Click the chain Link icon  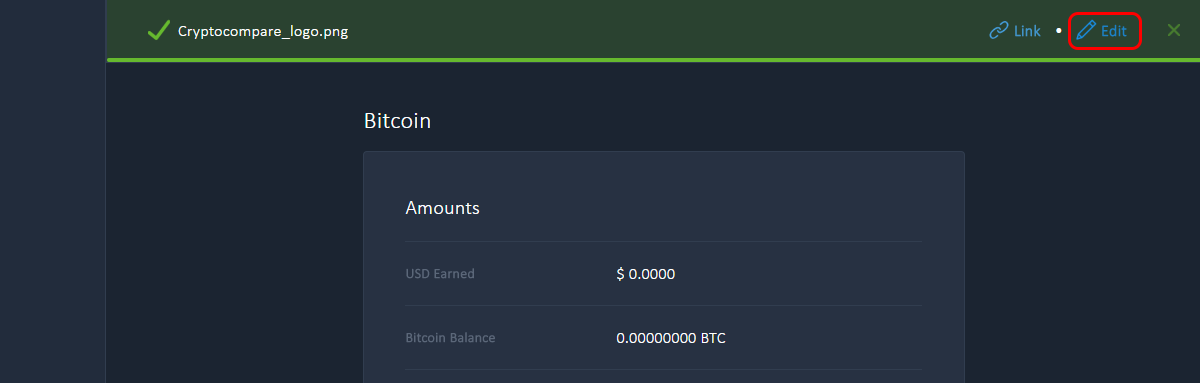998,31
